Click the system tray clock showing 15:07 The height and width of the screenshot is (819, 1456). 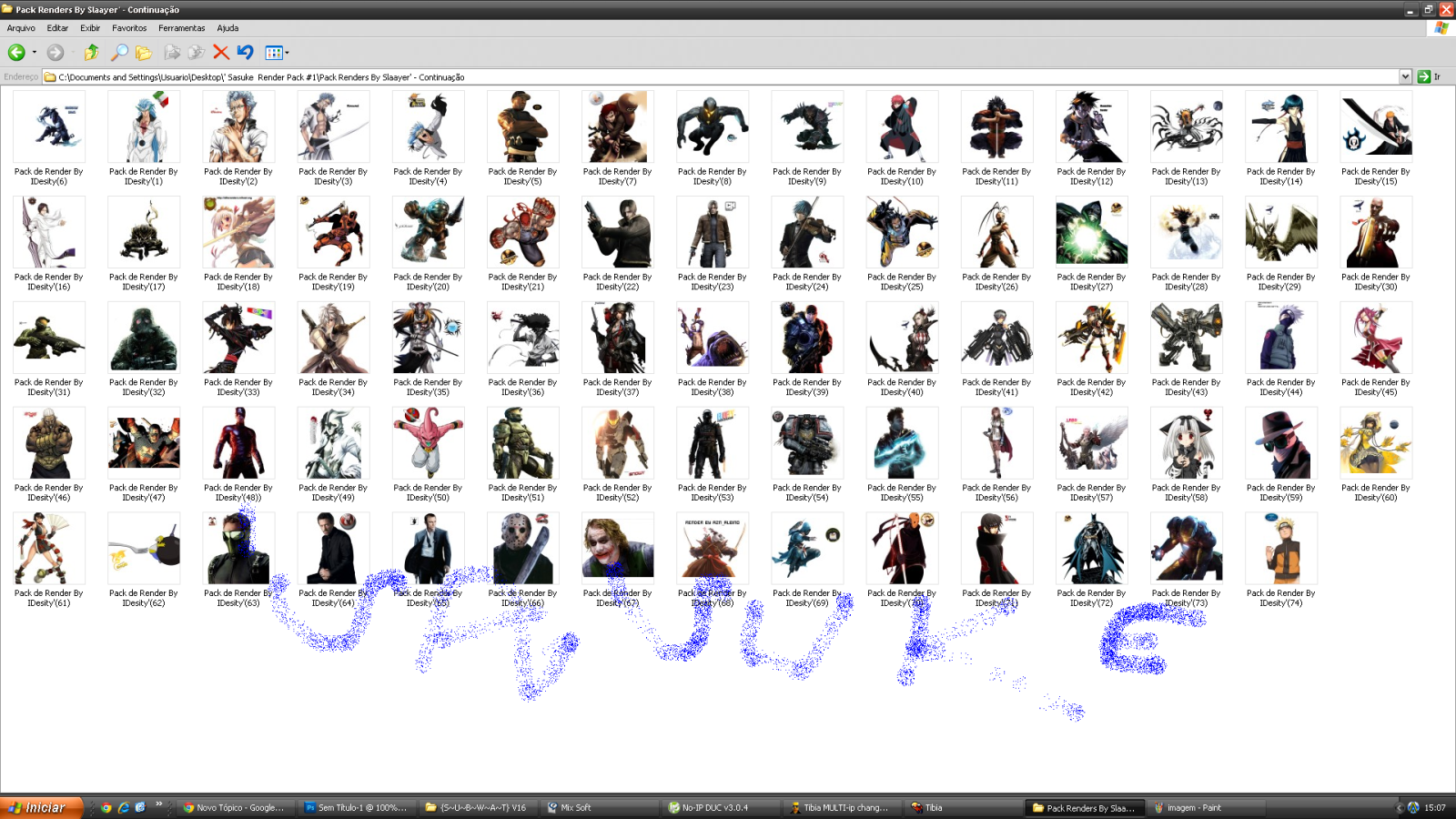[x=1435, y=808]
